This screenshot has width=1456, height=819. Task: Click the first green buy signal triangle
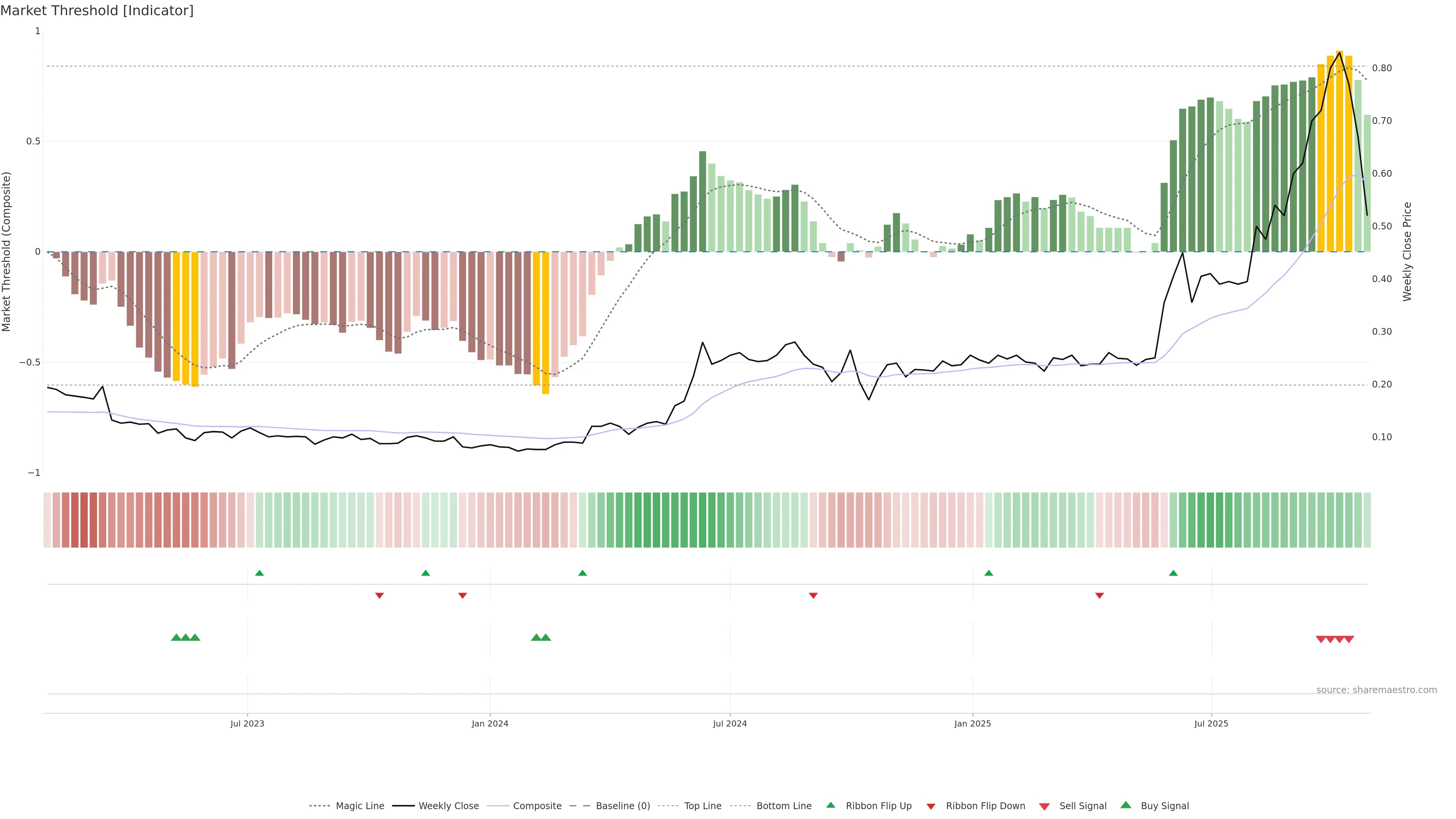tap(176, 637)
